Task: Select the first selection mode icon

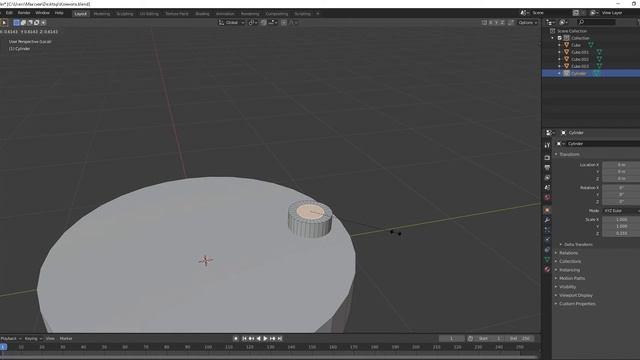Action: click(x=16, y=22)
